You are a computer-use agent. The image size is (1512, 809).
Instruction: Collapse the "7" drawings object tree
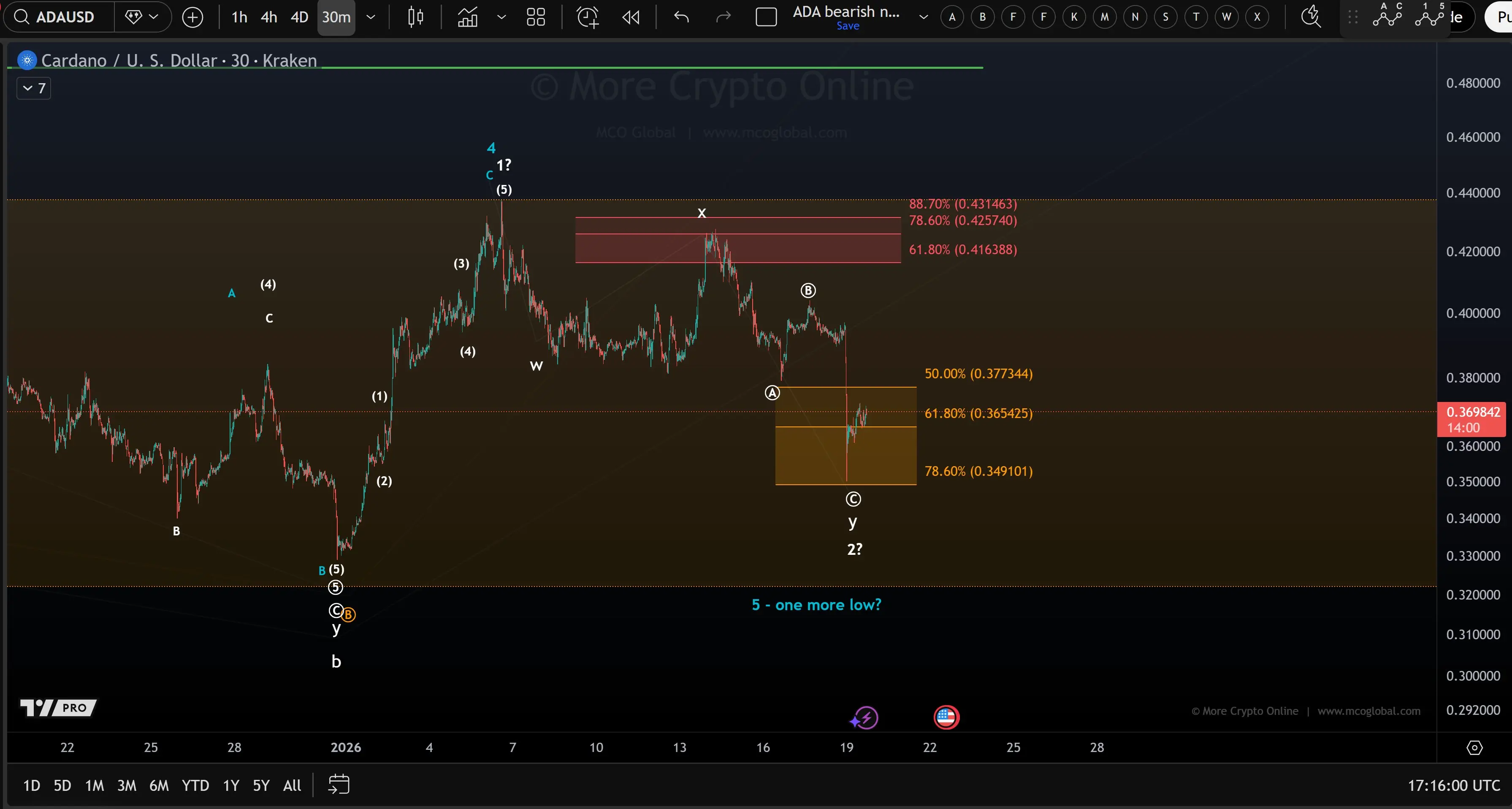[33, 88]
